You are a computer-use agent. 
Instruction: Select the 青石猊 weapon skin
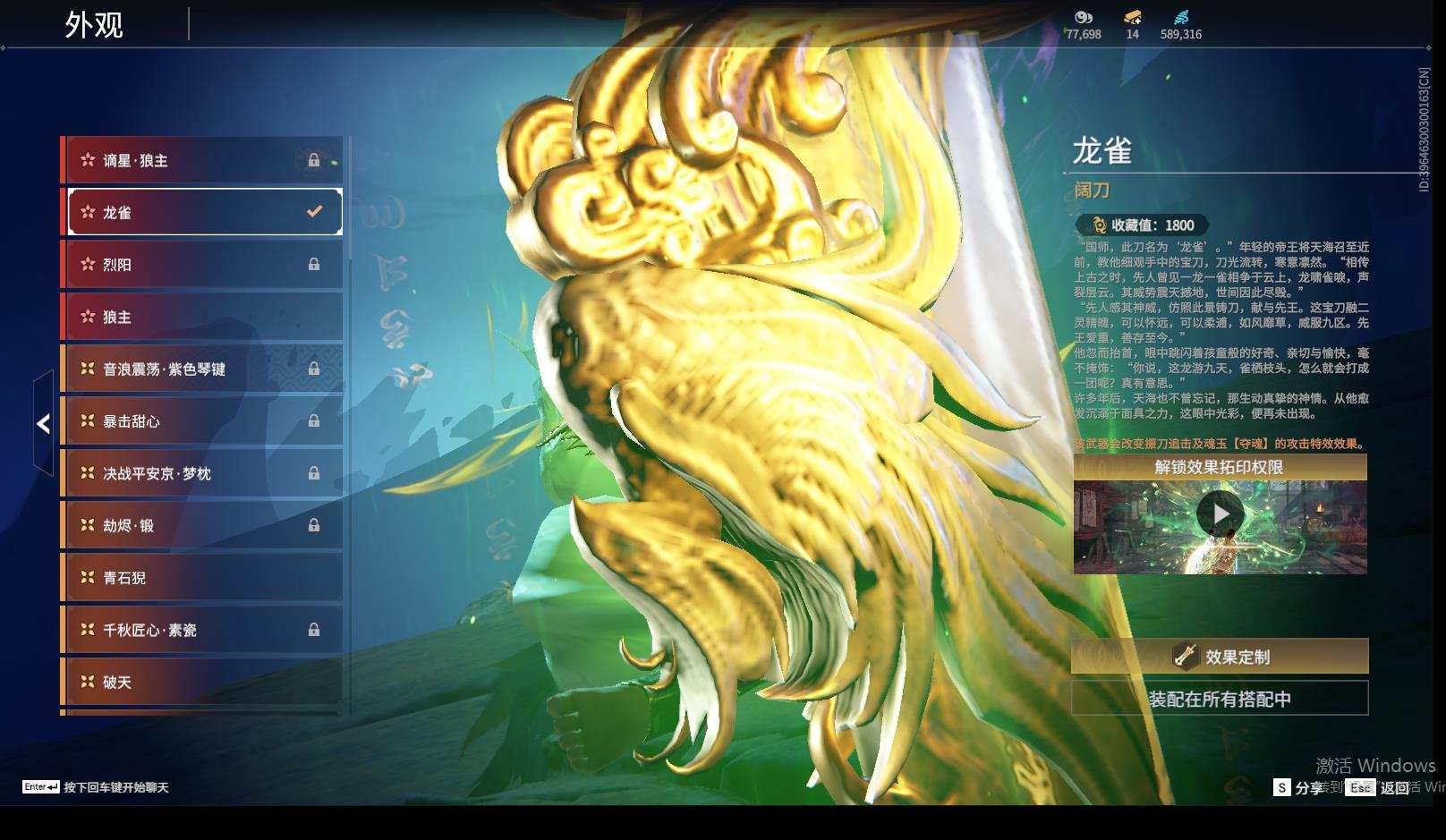(201, 578)
